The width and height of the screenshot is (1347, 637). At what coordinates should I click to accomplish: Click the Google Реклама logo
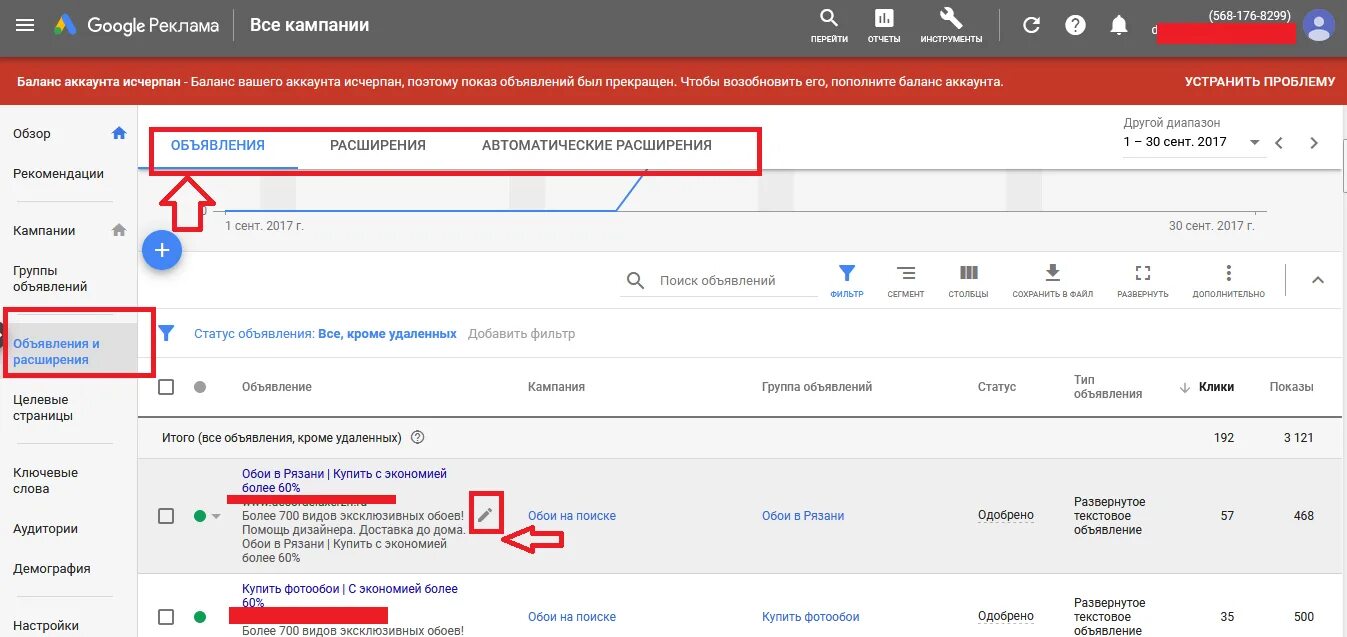pos(137,25)
